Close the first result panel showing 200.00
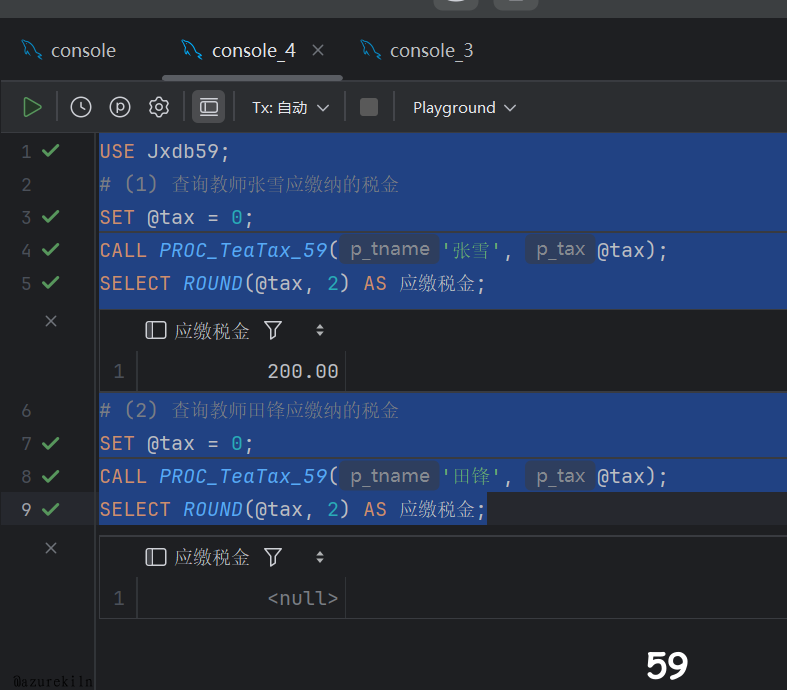 point(51,321)
